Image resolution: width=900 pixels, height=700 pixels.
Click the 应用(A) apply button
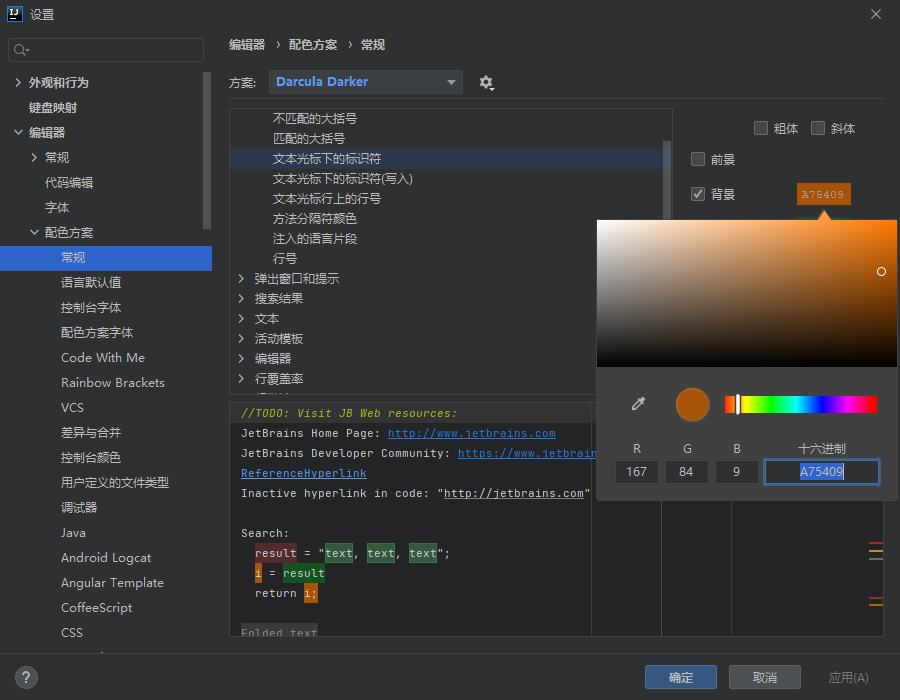848,677
